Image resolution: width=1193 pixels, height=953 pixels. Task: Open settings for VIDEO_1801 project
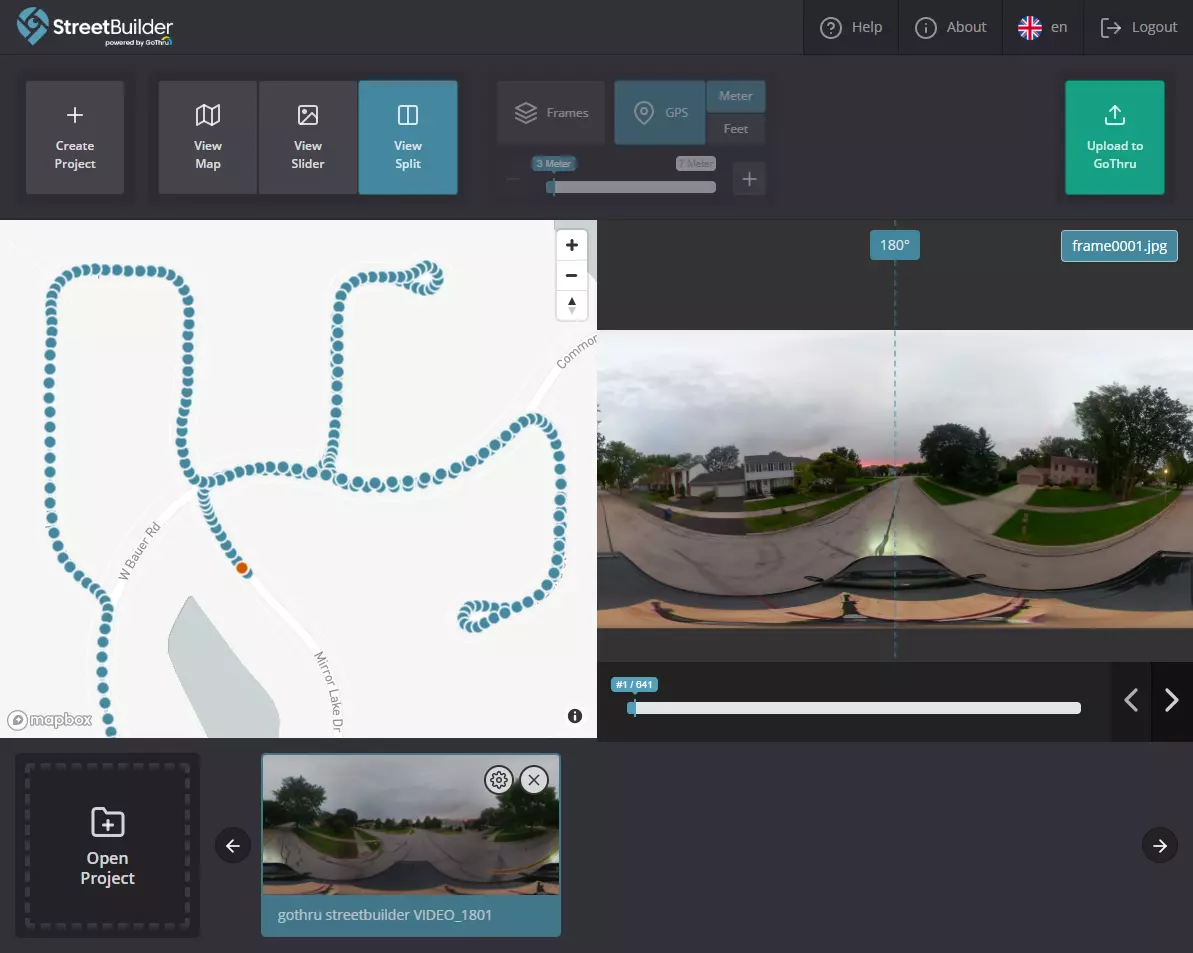coord(498,780)
